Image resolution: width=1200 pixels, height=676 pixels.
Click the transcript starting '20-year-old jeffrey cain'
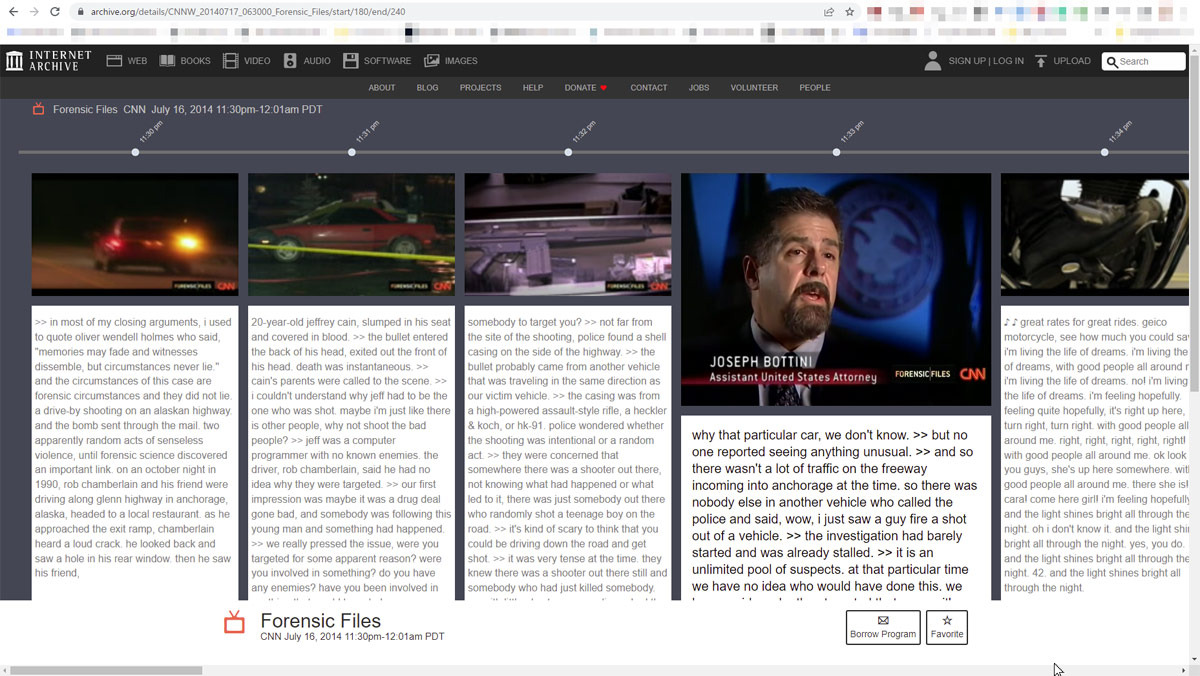352,452
